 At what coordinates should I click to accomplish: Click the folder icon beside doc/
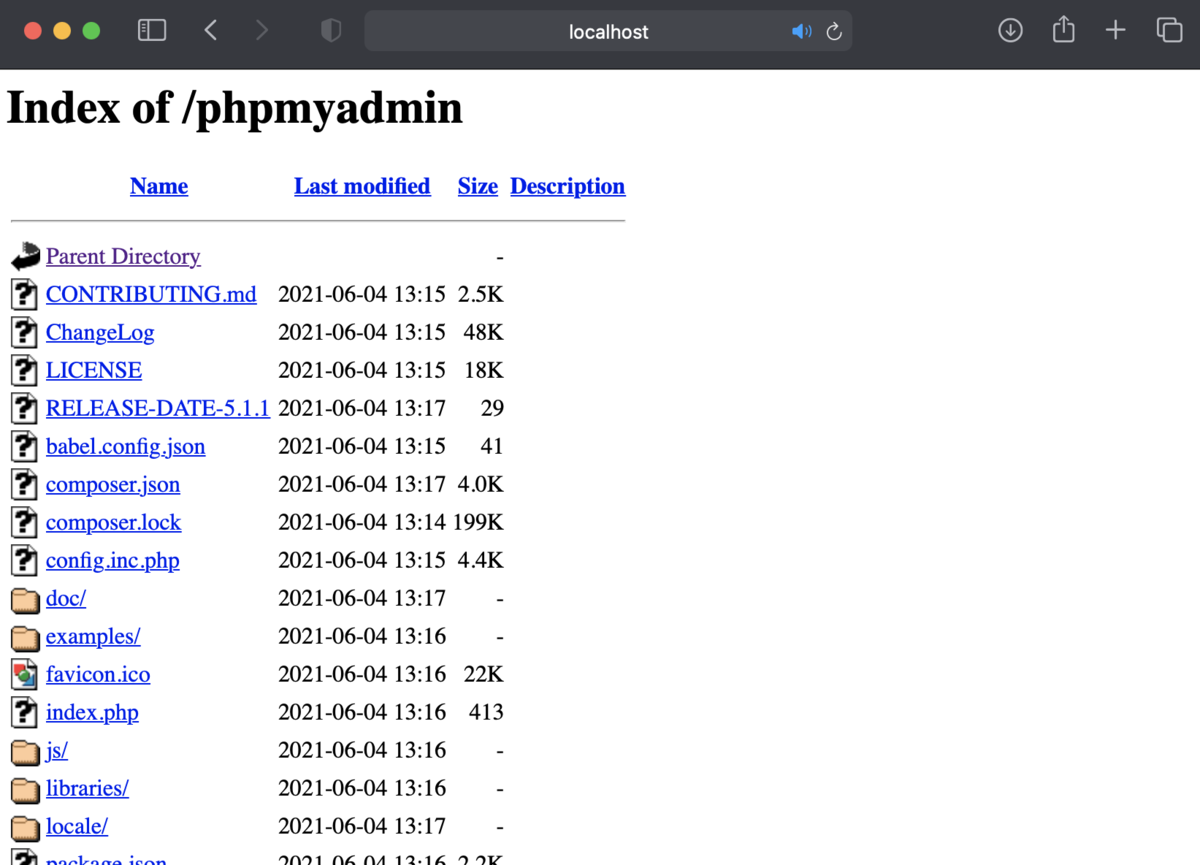(x=25, y=599)
